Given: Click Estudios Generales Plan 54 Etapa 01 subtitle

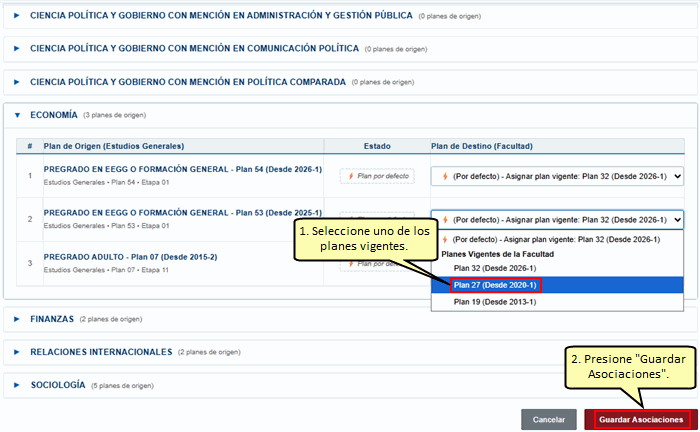Looking at the screenshot, I should coord(106,183).
